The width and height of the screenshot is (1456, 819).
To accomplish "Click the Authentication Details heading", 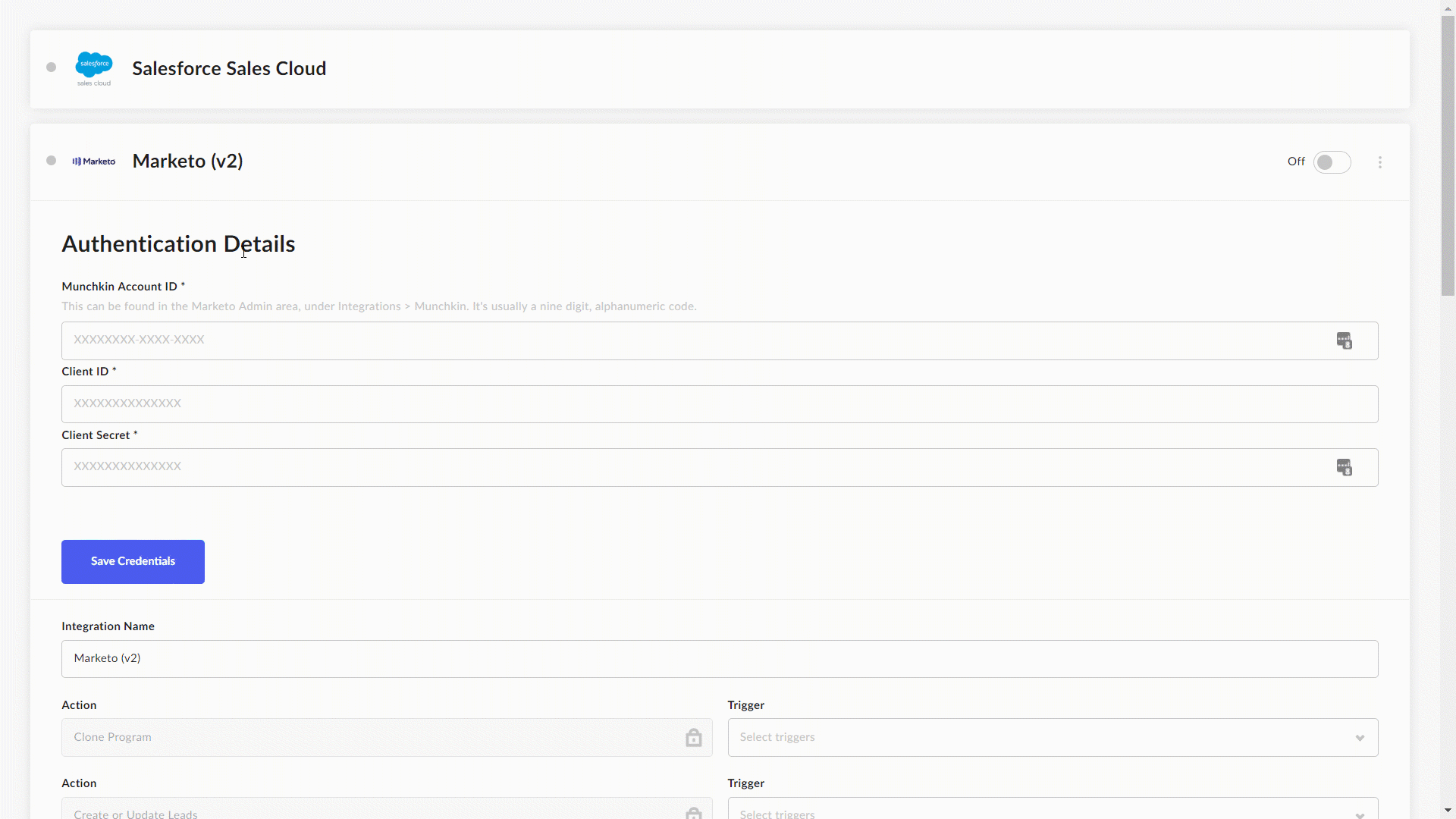I will pos(178,244).
